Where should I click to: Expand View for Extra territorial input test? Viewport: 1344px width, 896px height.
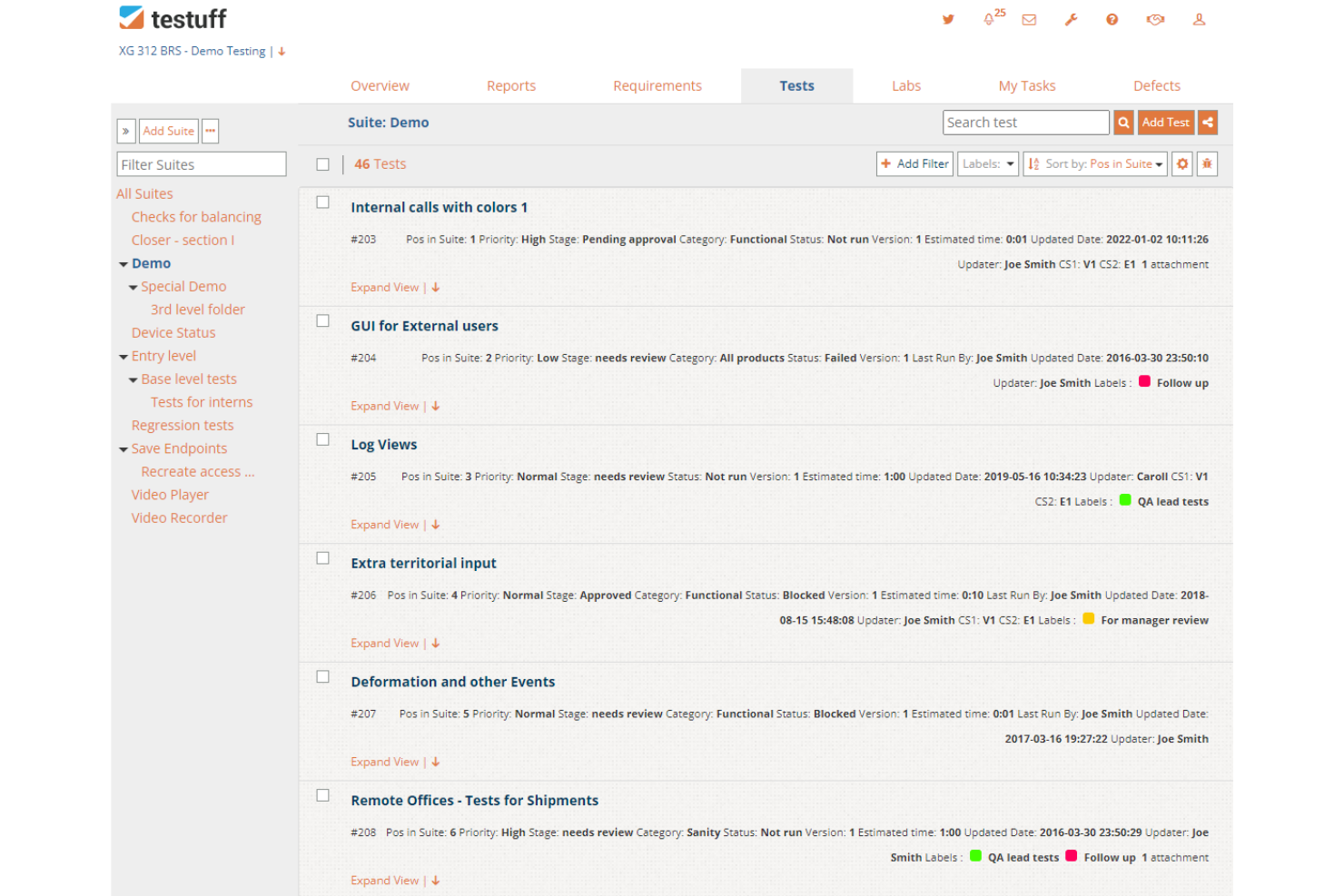pyautogui.click(x=385, y=643)
